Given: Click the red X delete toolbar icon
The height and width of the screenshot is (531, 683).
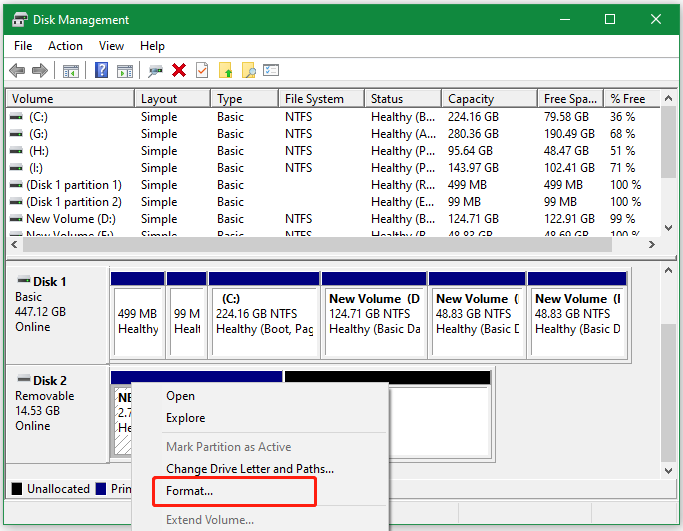Looking at the screenshot, I should pos(179,70).
